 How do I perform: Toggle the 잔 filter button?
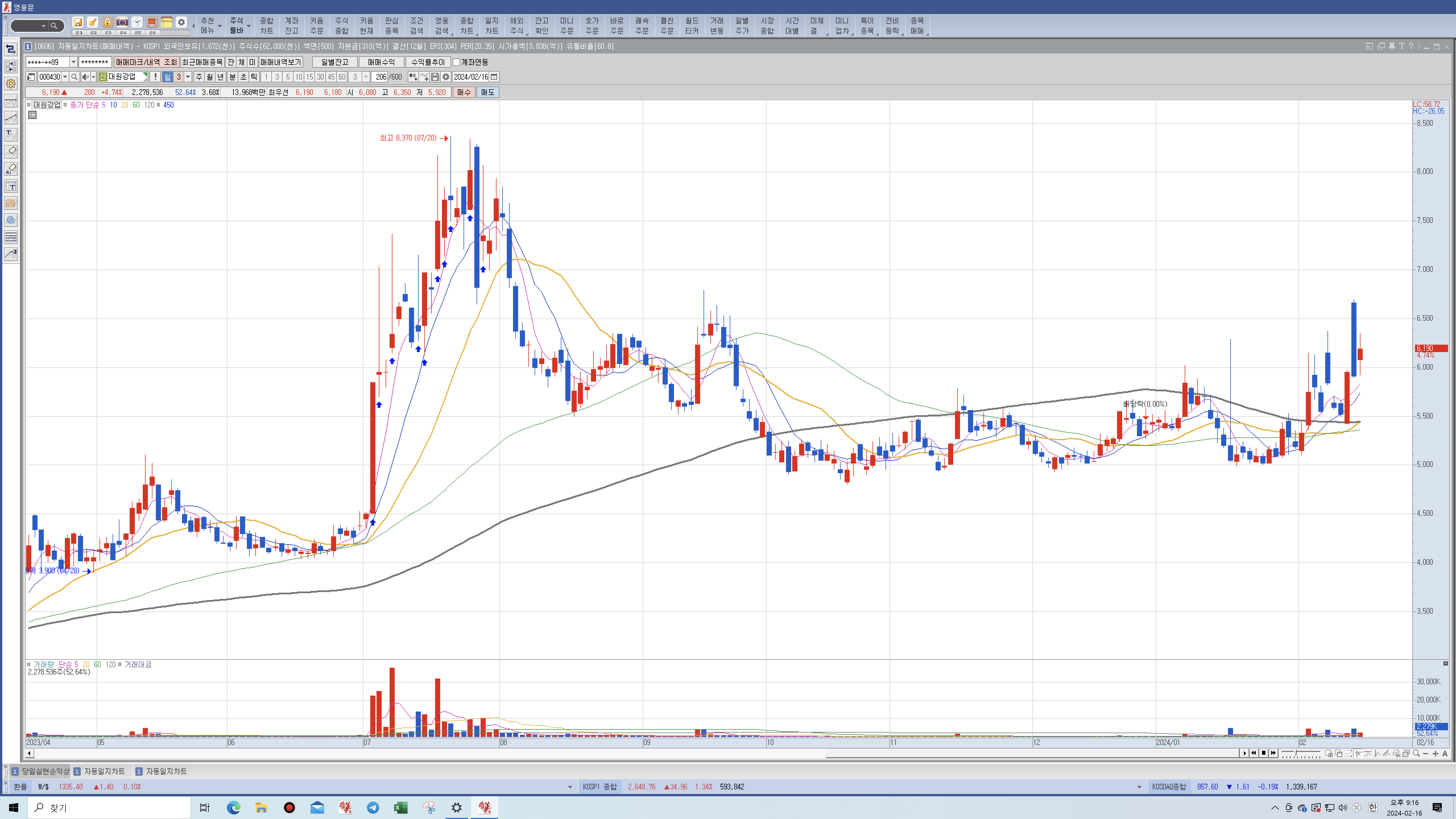[231, 62]
